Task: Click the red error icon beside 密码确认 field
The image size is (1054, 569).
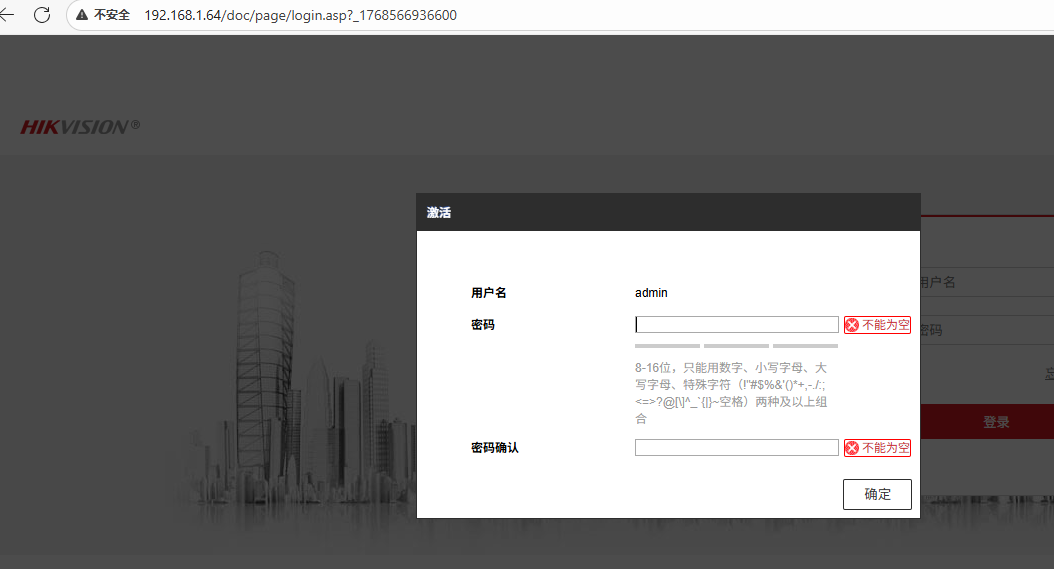Action: click(x=852, y=448)
